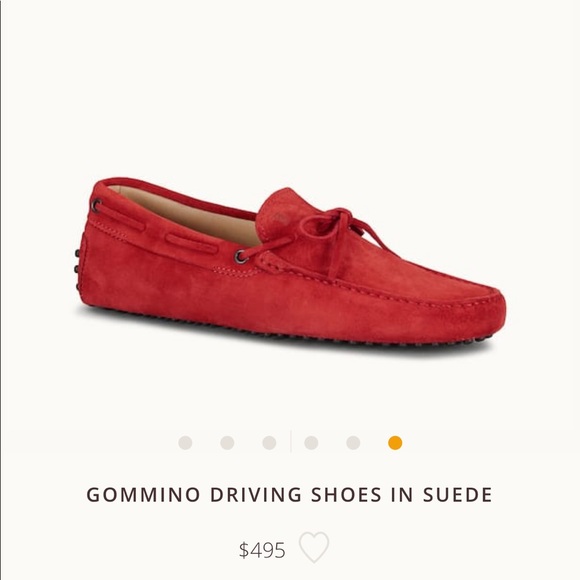Select the first carousel dot

pos(185,442)
